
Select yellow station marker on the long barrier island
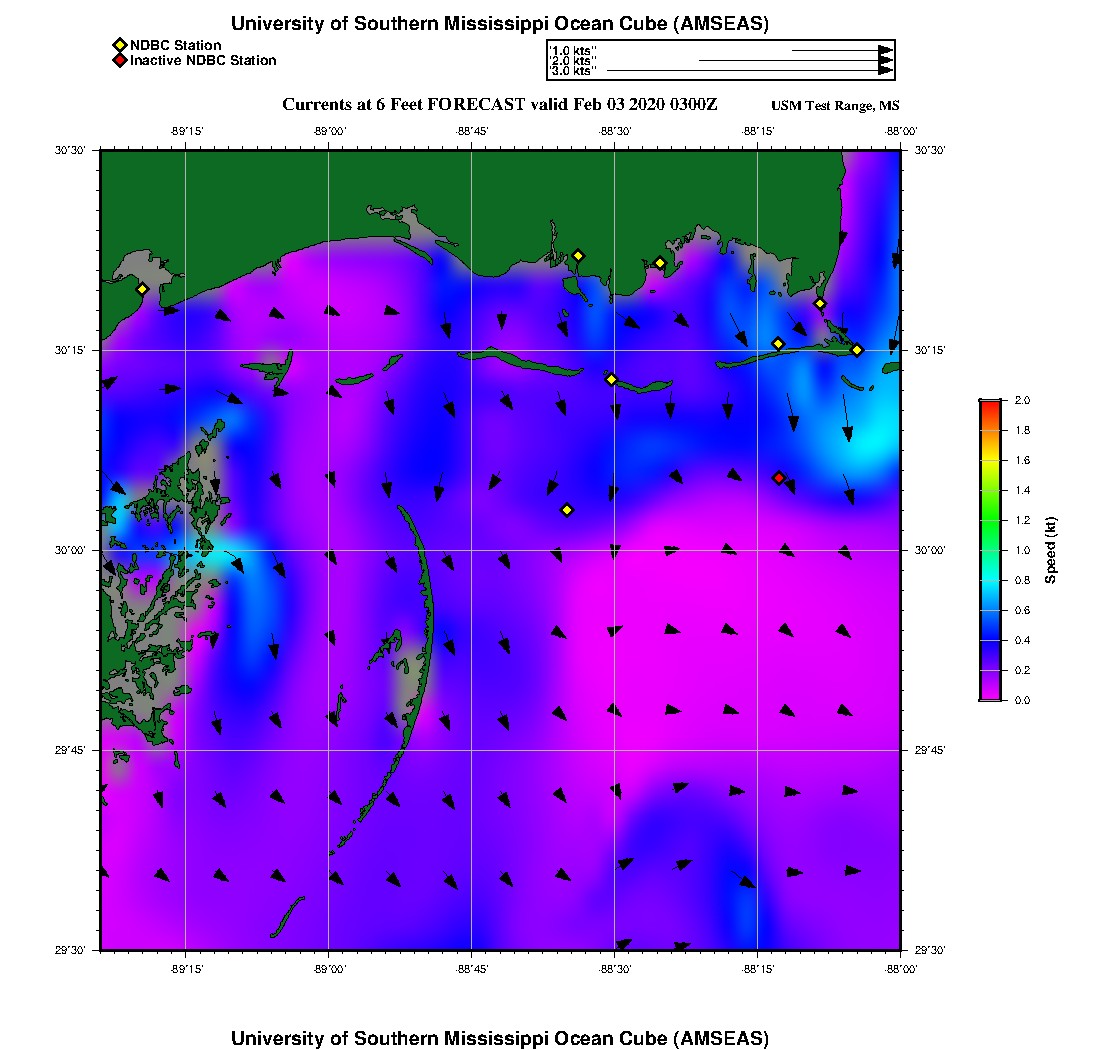tap(611, 379)
